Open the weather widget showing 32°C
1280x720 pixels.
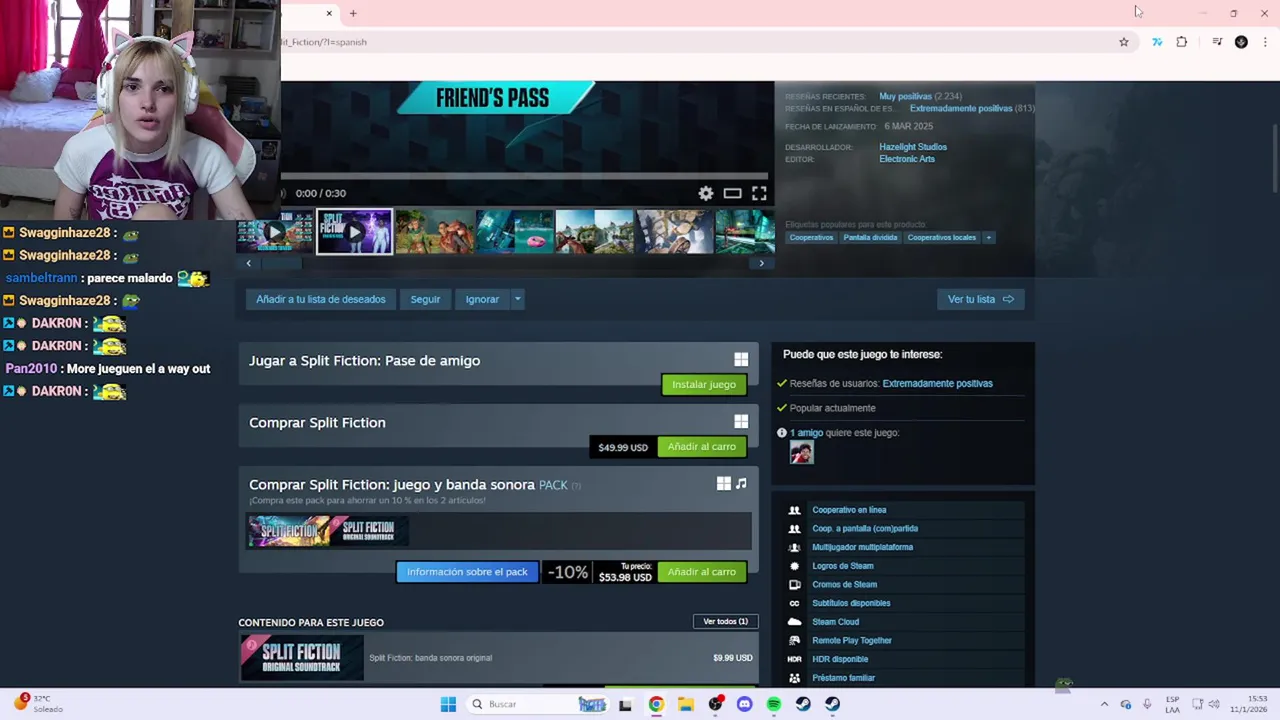pyautogui.click(x=38, y=704)
